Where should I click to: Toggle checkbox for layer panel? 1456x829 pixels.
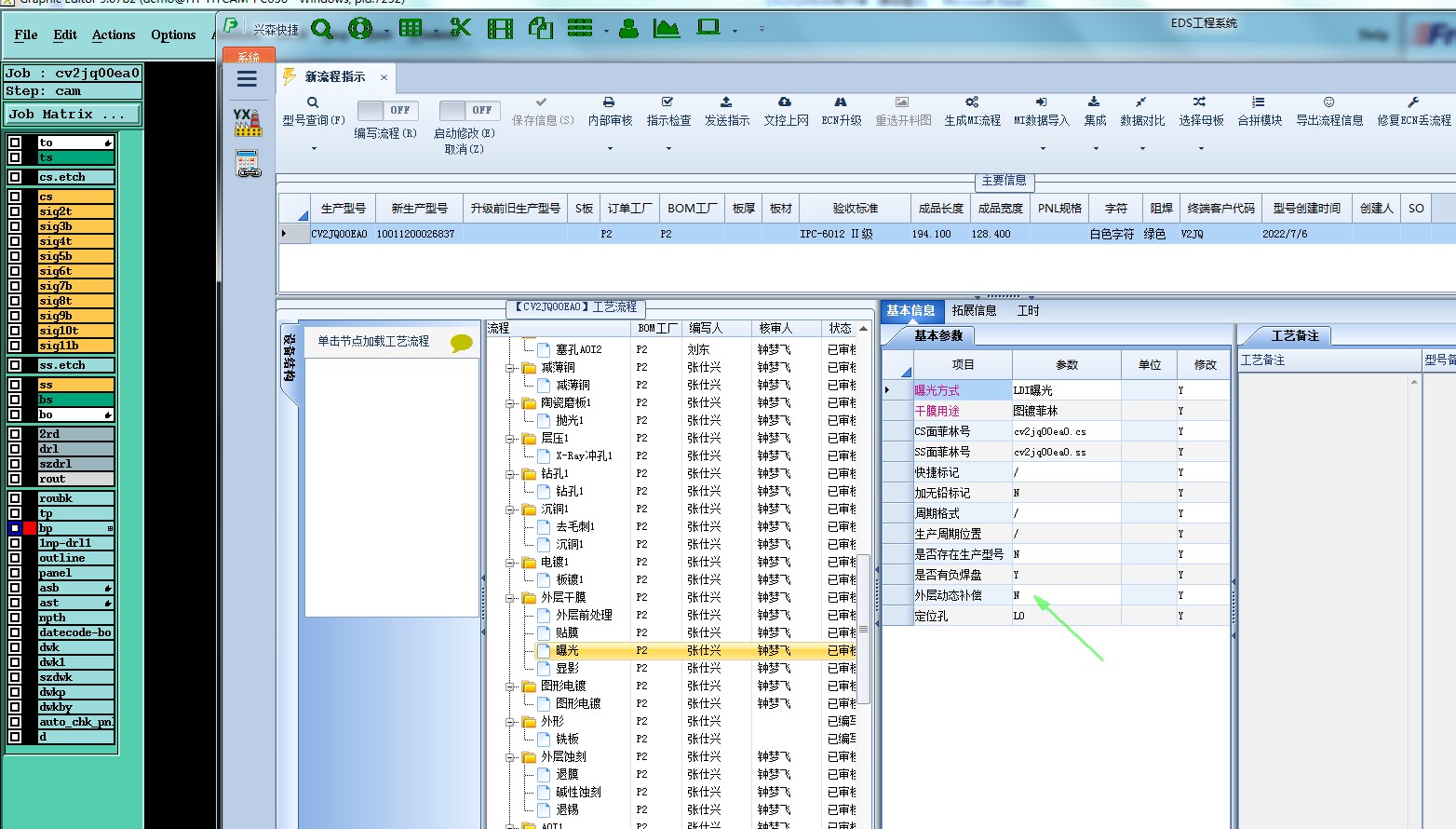point(15,573)
